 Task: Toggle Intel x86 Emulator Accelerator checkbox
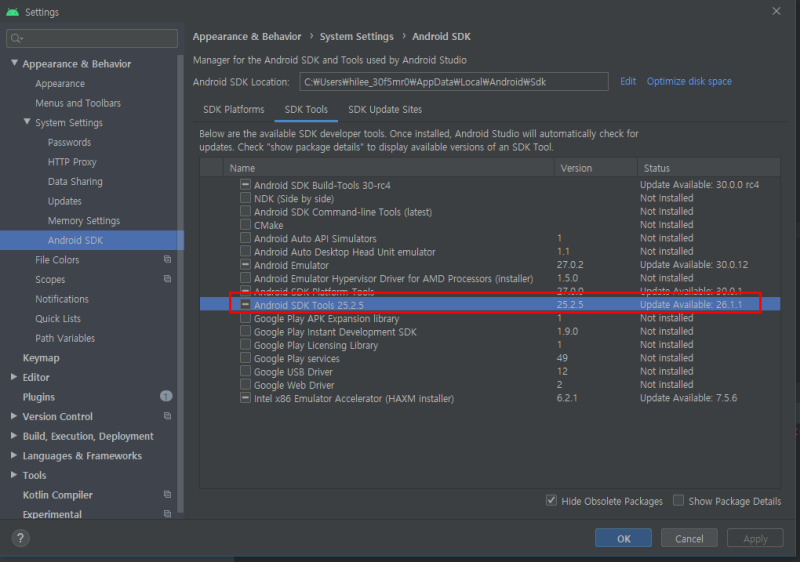[245, 398]
